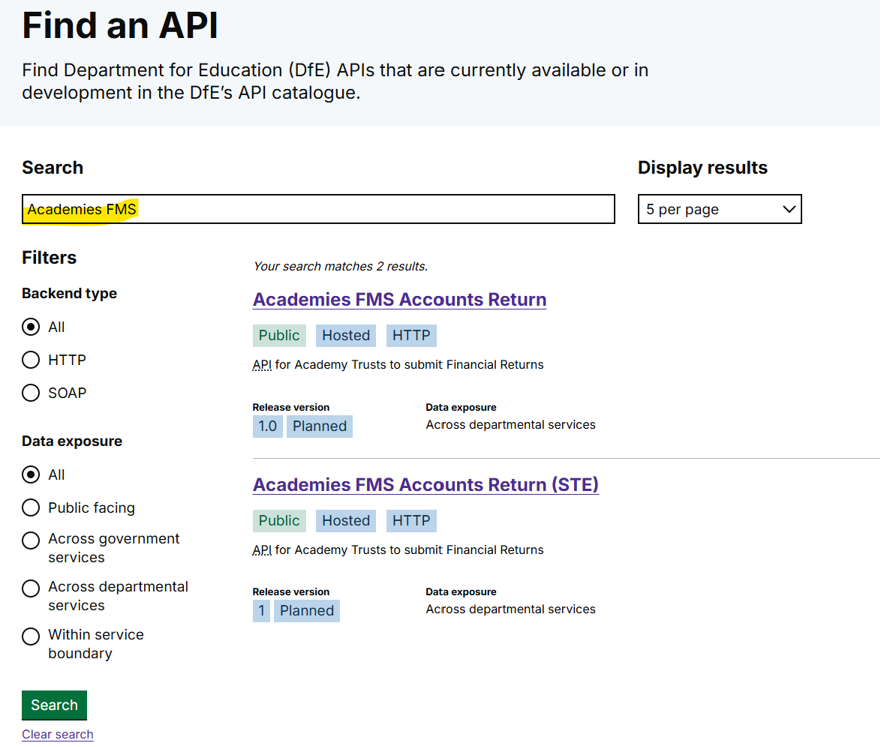Click 'Across departmental services' text in first result
The width and height of the screenshot is (883, 747).
510,425
